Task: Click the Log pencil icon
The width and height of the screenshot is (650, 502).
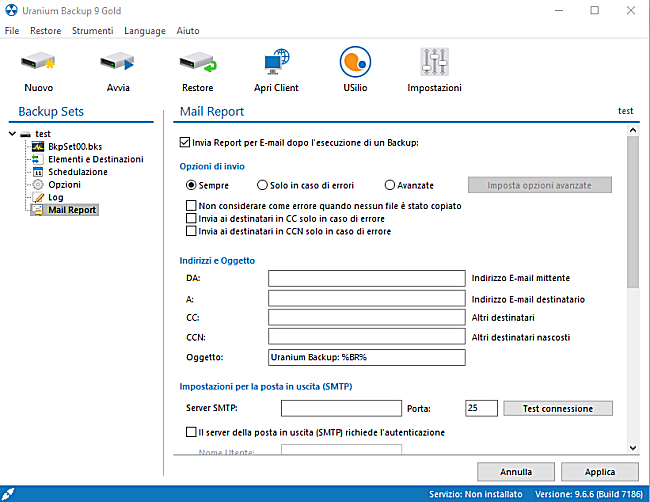Action: (x=38, y=197)
